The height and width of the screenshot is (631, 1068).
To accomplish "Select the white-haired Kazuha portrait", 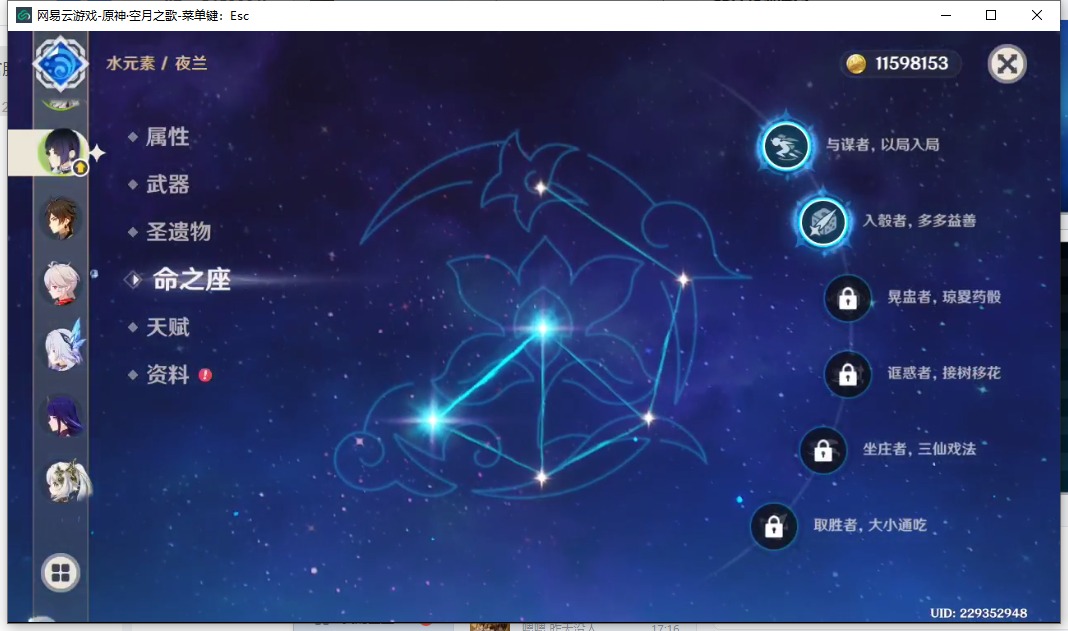I will (62, 283).
